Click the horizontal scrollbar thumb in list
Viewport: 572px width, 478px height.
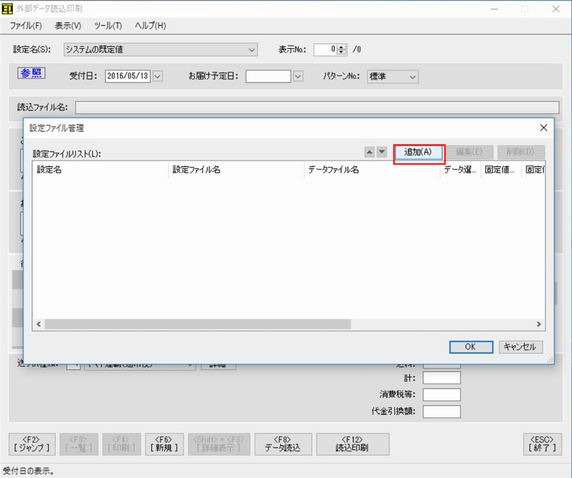coord(198,324)
